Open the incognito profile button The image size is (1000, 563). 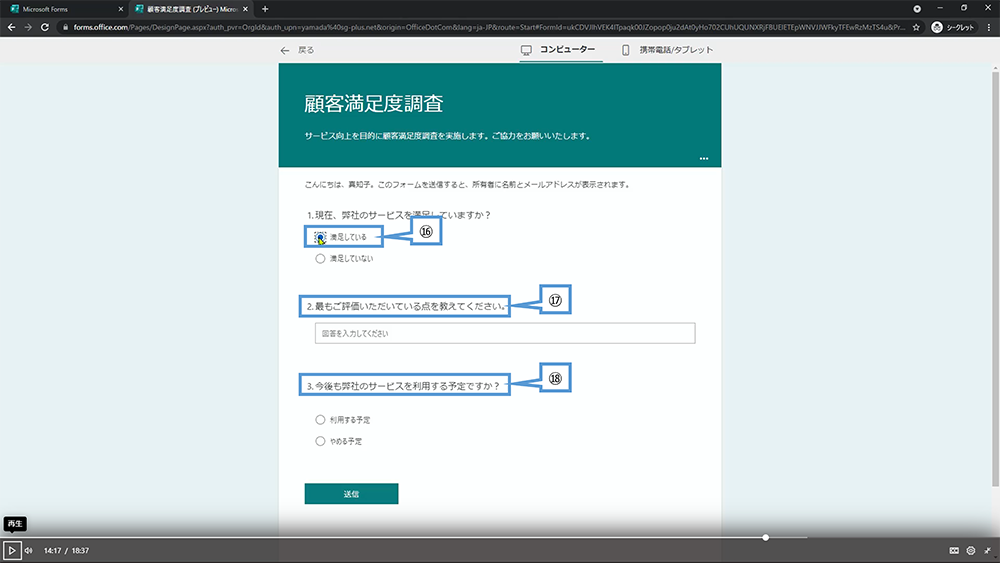[x=953, y=27]
